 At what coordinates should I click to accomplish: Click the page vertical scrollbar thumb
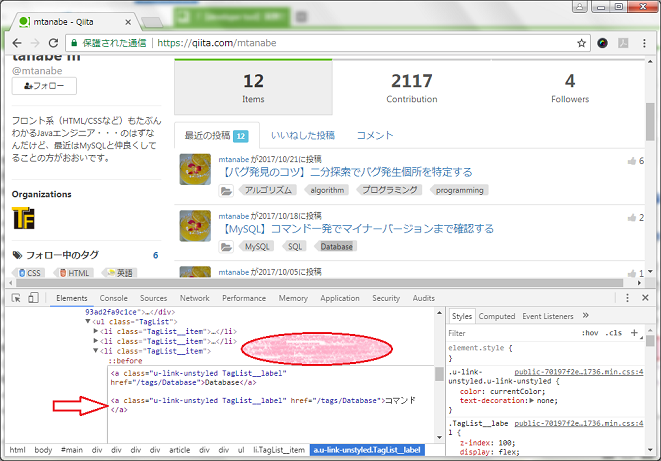click(x=650, y=121)
